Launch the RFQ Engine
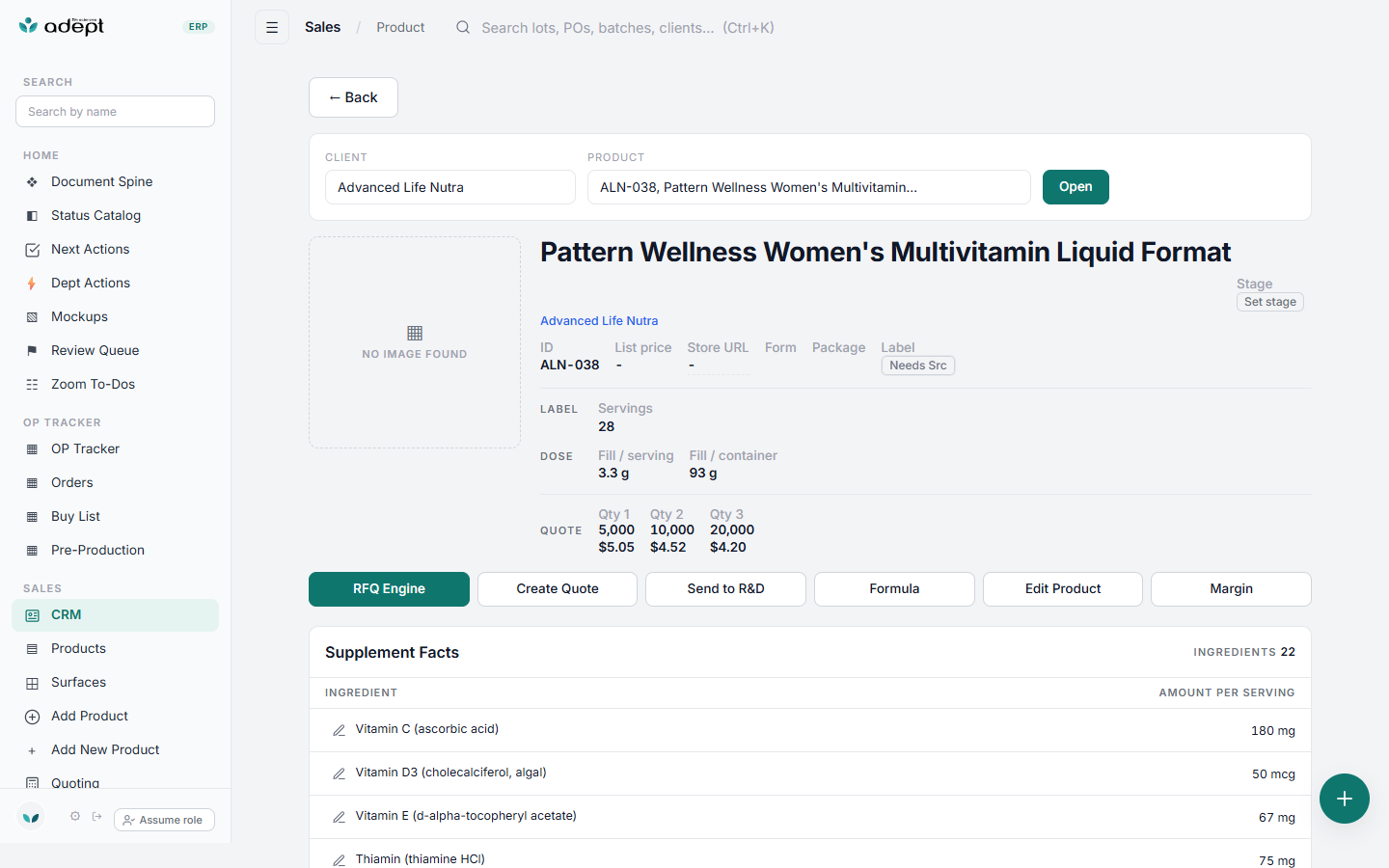This screenshot has width=1389, height=868. pos(389,589)
